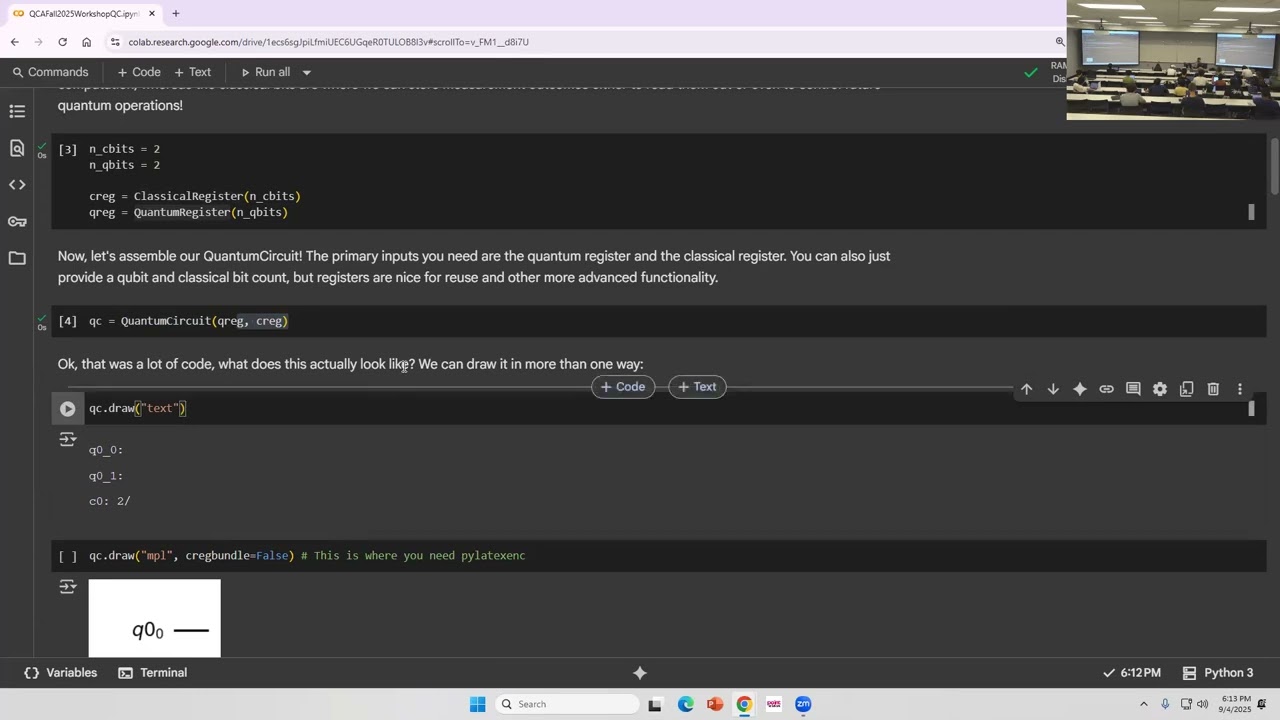Click Run all button
The width and height of the screenshot is (1280, 720).
[265, 72]
